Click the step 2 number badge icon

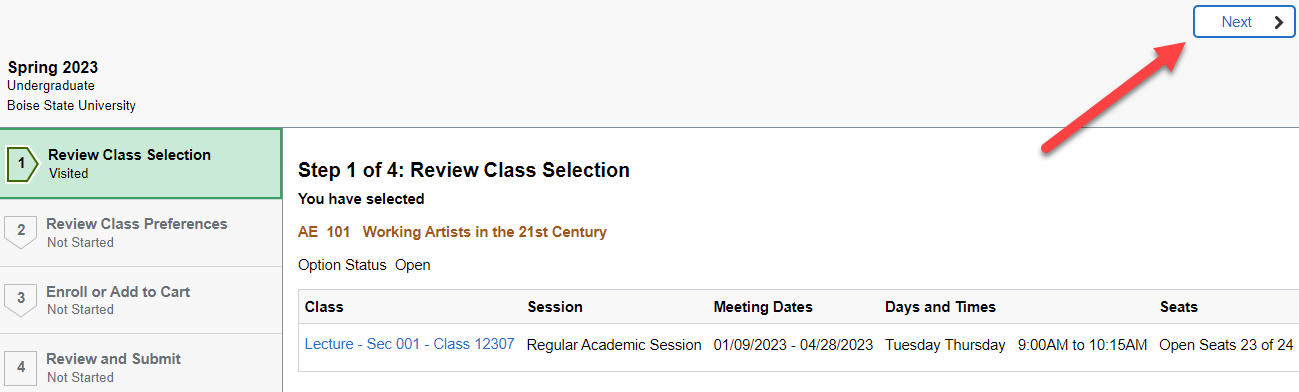[x=20, y=232]
